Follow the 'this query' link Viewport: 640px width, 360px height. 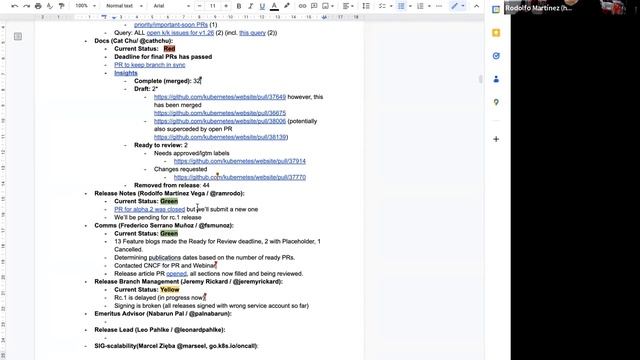252,33
